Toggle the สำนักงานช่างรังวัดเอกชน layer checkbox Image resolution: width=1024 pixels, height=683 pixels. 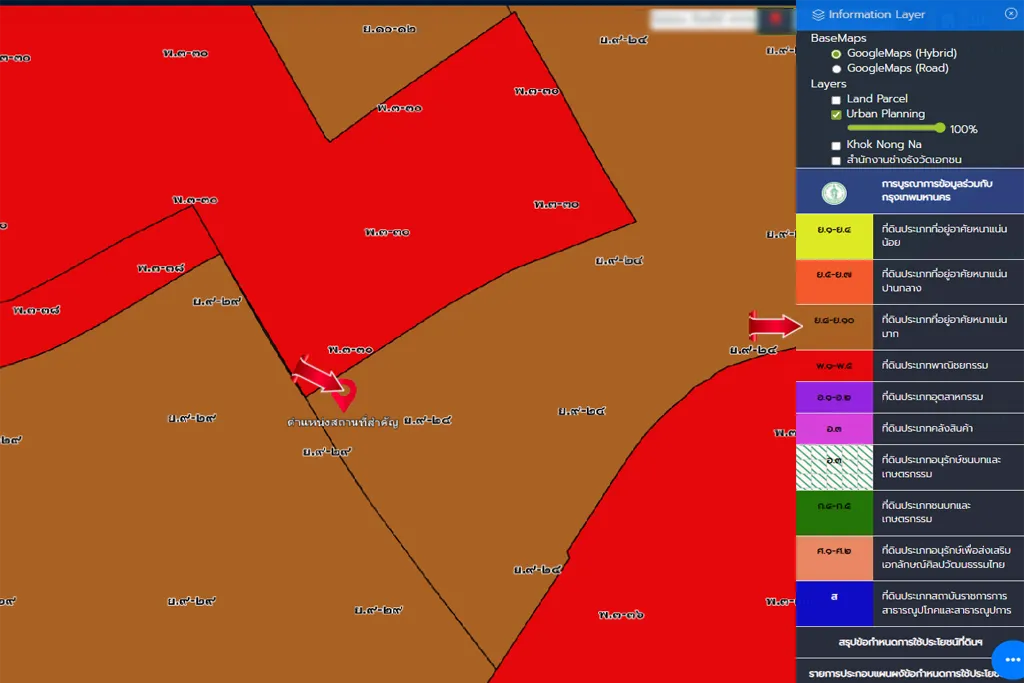pyautogui.click(x=836, y=161)
